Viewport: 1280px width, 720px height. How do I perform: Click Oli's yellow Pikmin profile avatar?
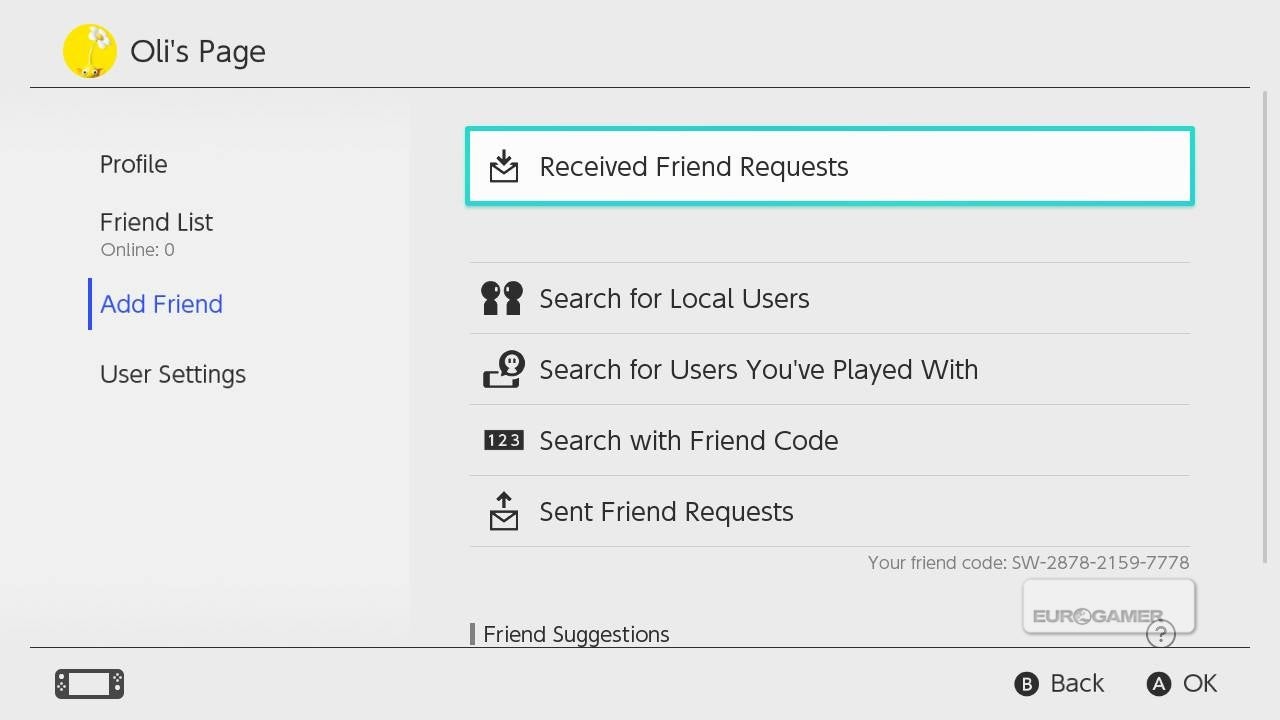coord(90,51)
